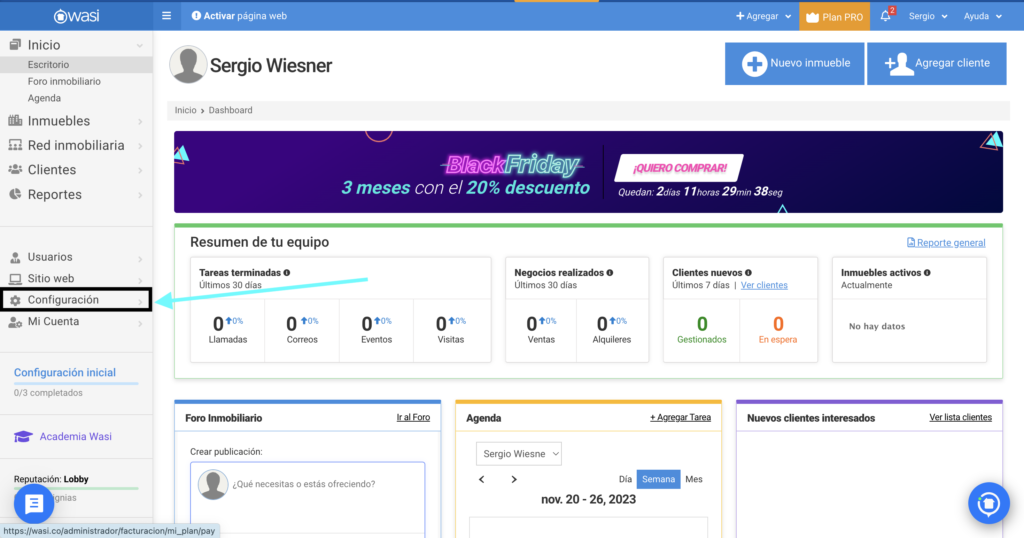Click the Reportes pie chart icon

(15, 194)
